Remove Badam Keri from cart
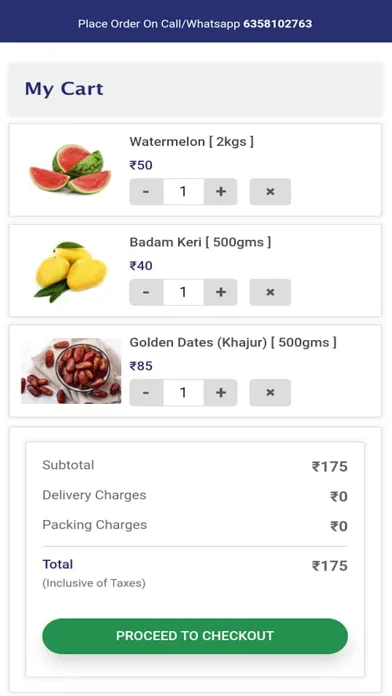Viewport: 392px width, 696px height. [270, 292]
